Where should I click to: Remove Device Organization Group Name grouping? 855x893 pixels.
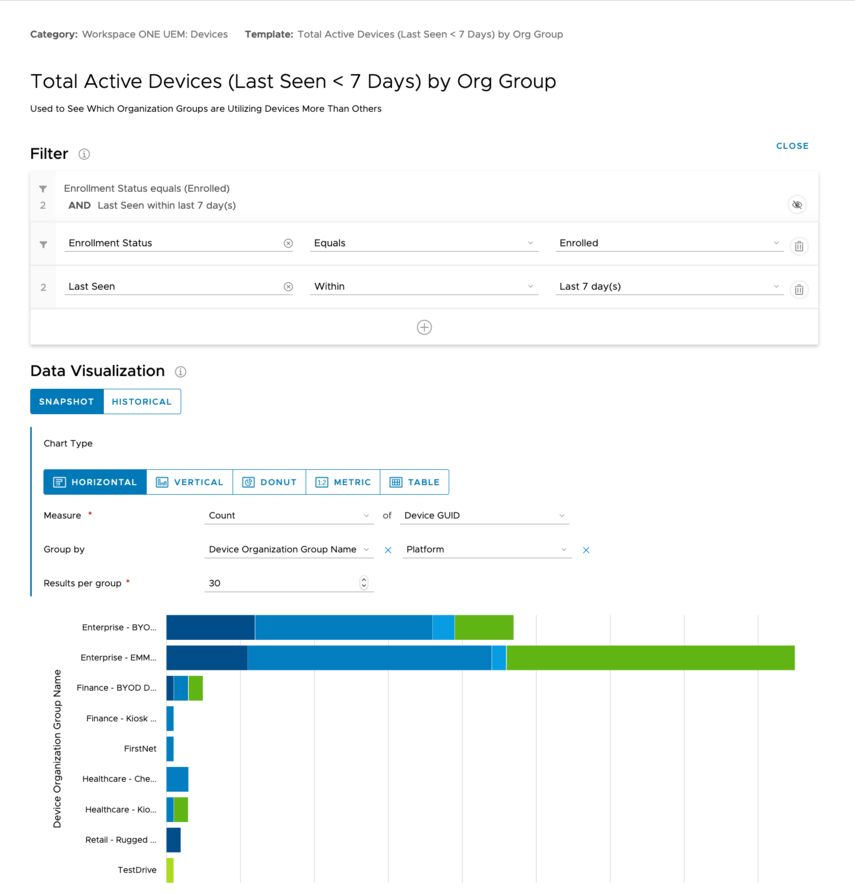[388, 550]
